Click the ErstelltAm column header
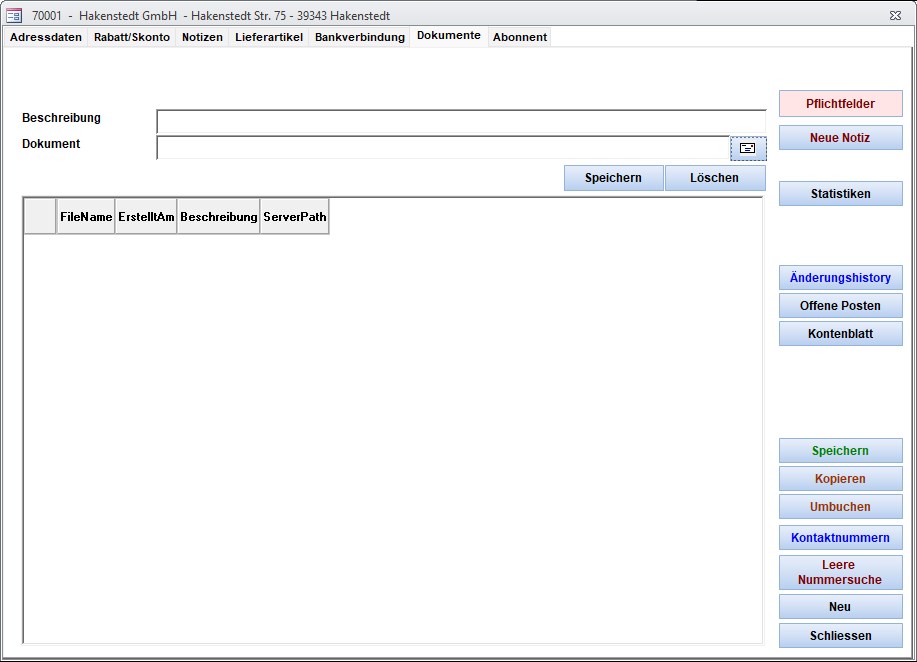The width and height of the screenshot is (917, 662). (146, 217)
